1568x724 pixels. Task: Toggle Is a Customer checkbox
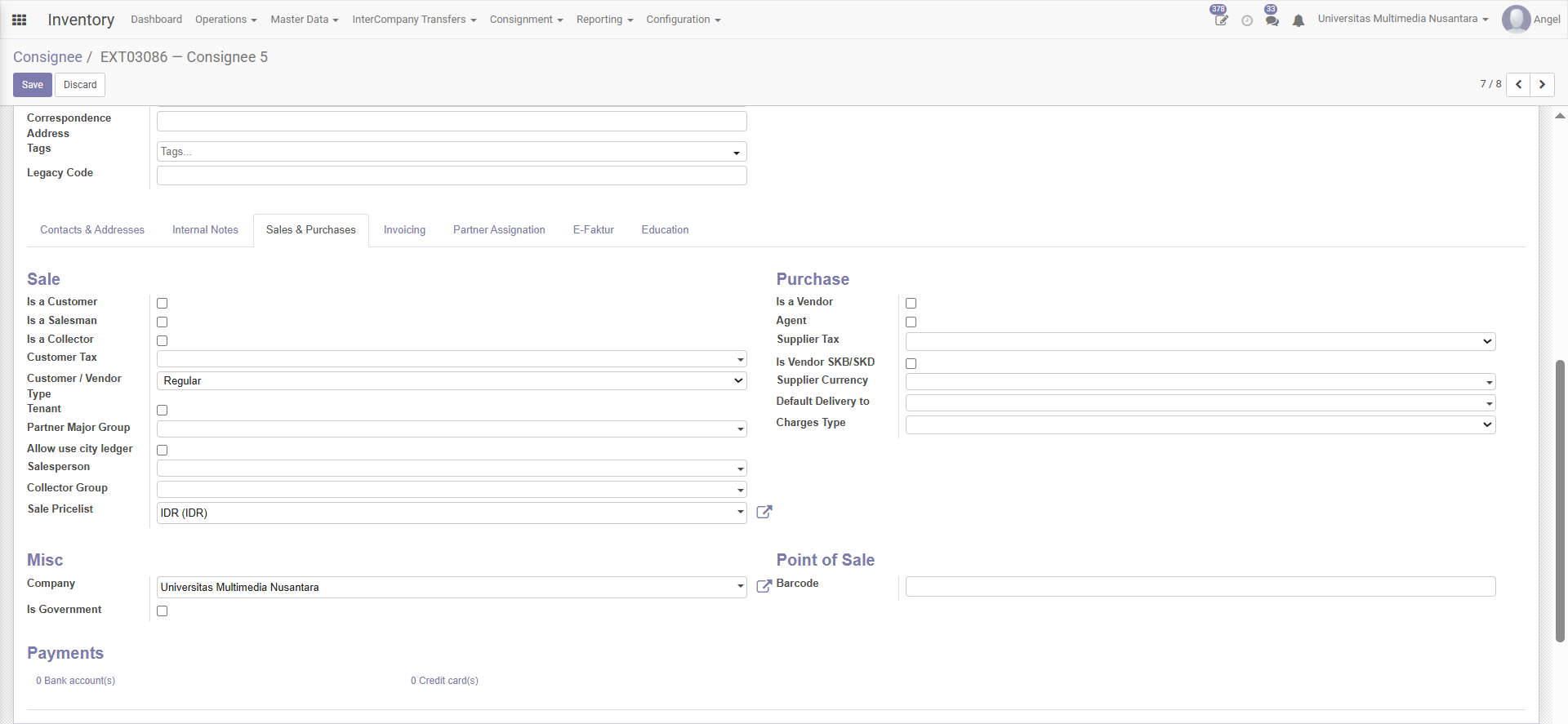162,303
